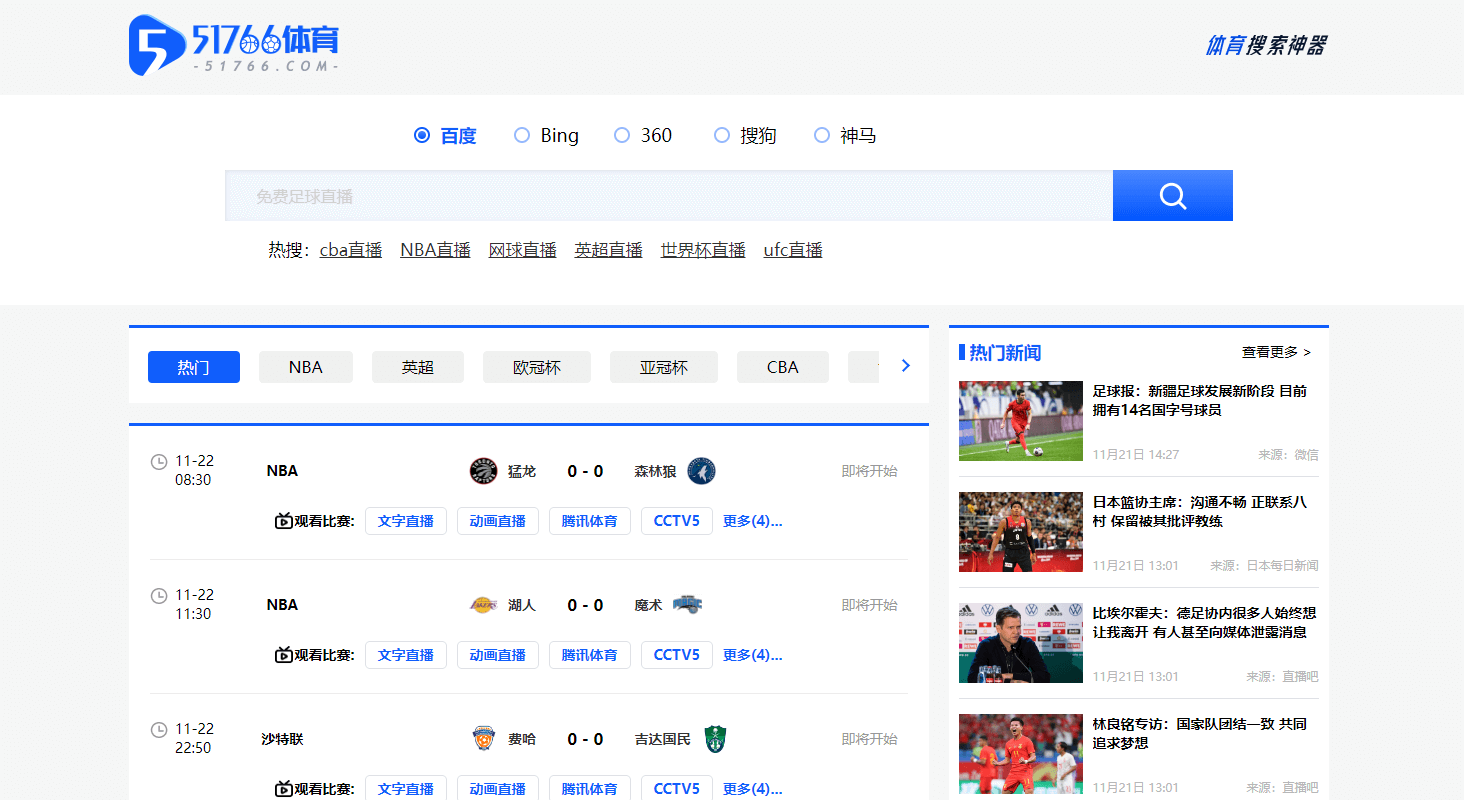Open the 新疆足球 news article thumbnail
The width and height of the screenshot is (1464, 800).
pyautogui.click(x=1020, y=421)
